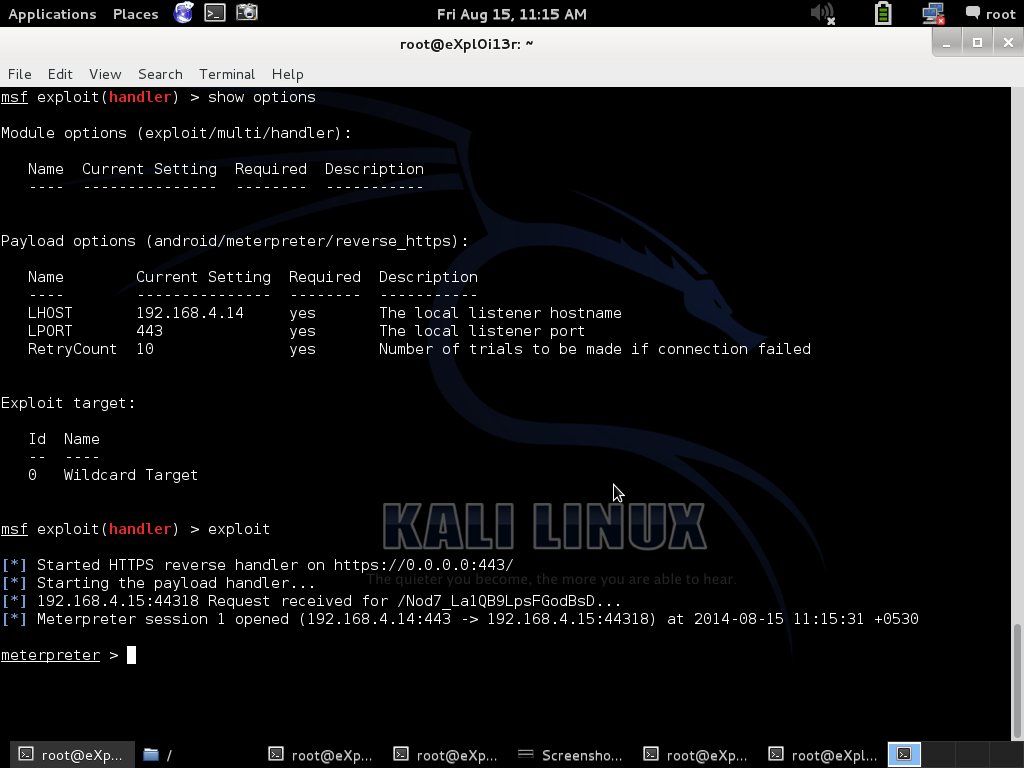
Task: Launch terminal from top panel icon
Action: (215, 12)
